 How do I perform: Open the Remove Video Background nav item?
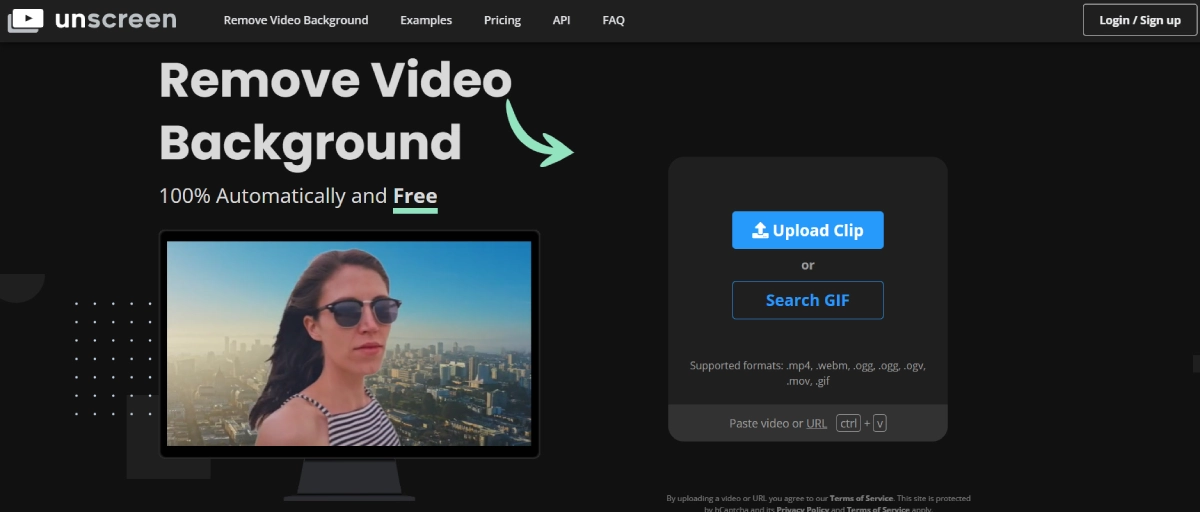tap(296, 20)
